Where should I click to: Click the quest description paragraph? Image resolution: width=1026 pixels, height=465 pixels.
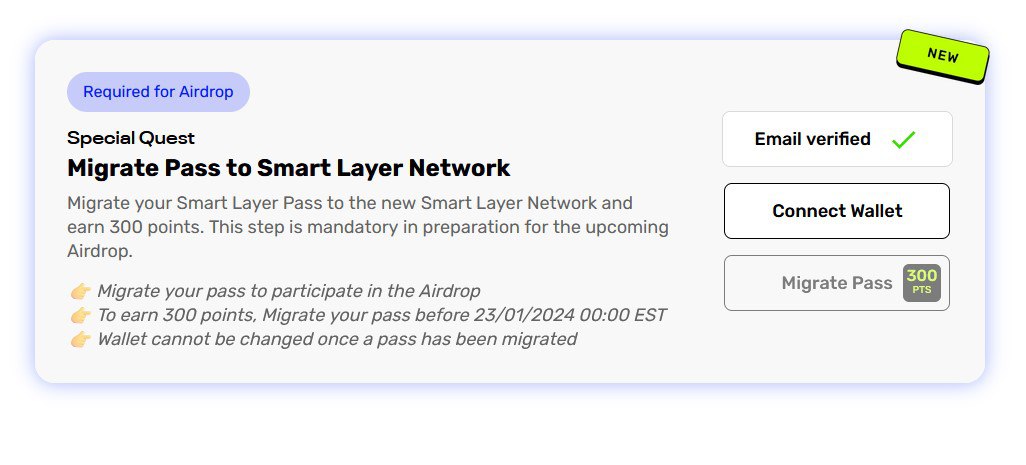[x=368, y=227]
